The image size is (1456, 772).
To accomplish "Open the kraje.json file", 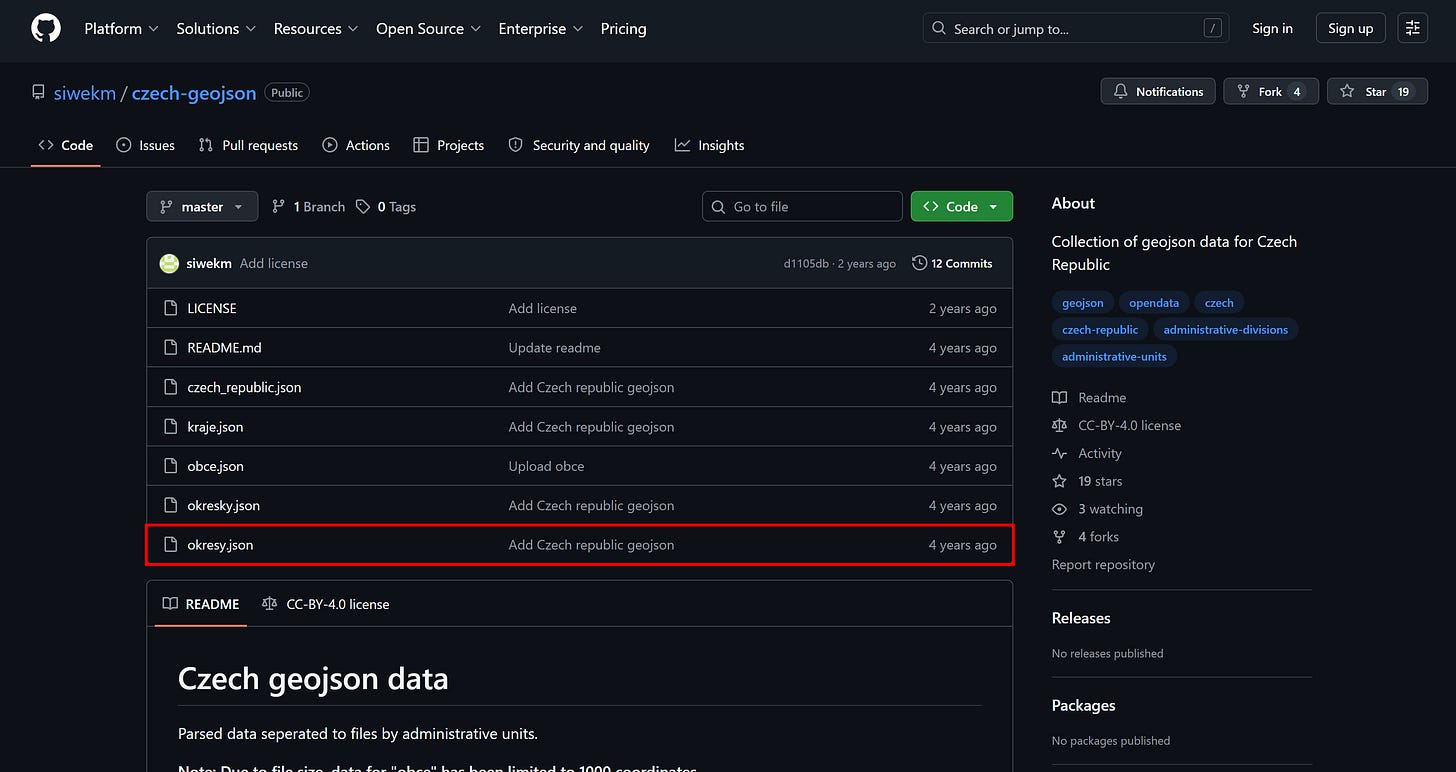I will [x=215, y=427].
